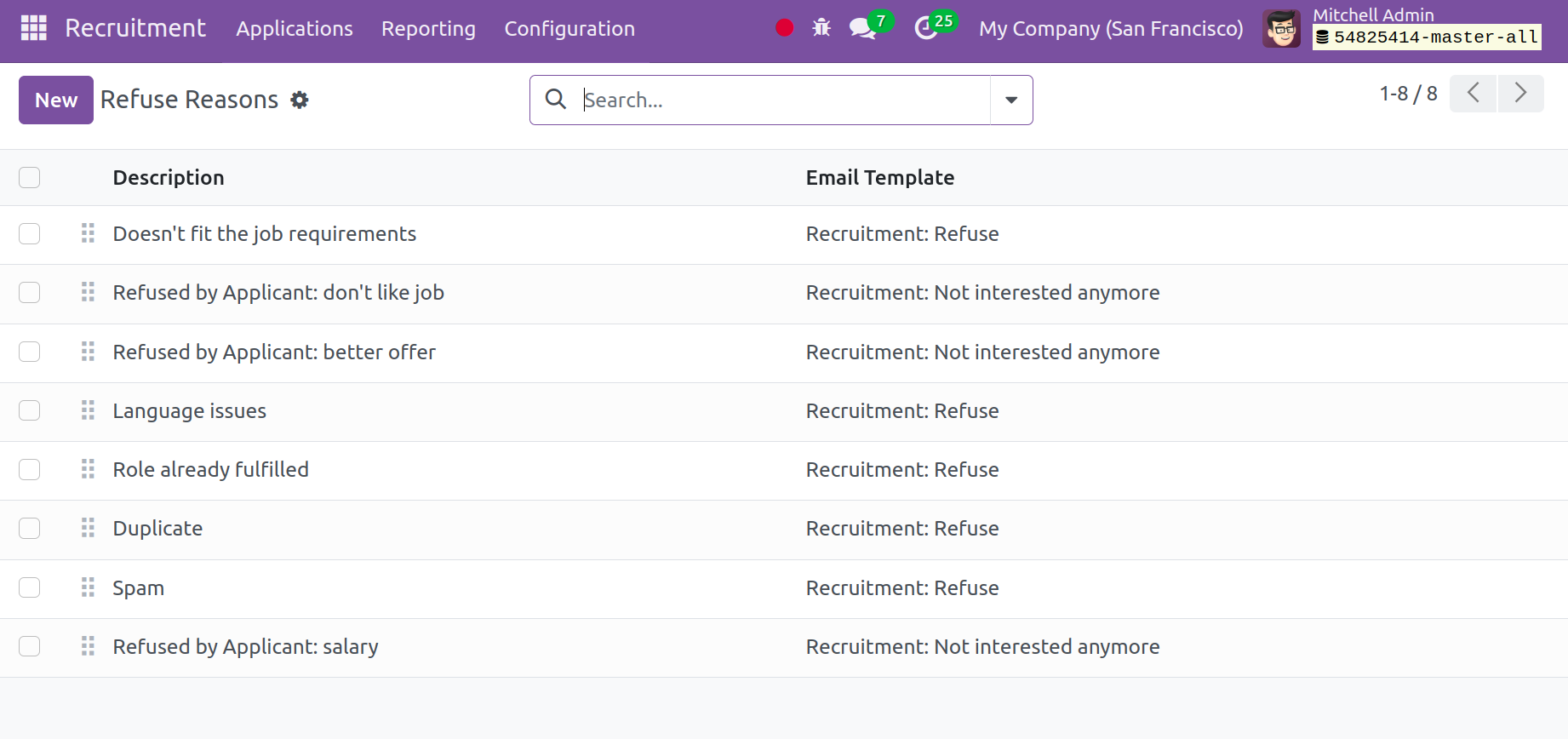Open the debug bug tools icon

pyautogui.click(x=821, y=28)
